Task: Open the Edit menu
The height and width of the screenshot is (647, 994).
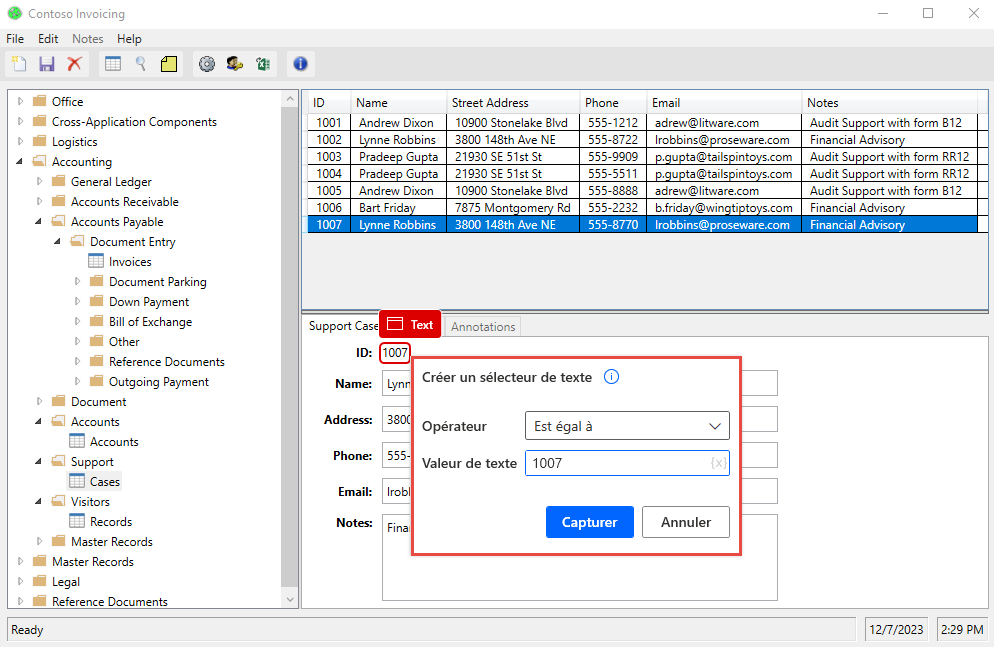Action: 48,39
